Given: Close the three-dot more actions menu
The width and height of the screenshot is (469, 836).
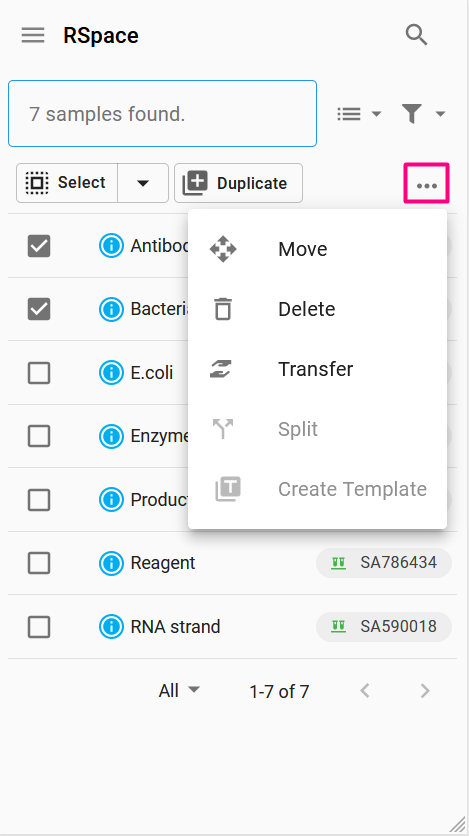Looking at the screenshot, I should pyautogui.click(x=427, y=183).
